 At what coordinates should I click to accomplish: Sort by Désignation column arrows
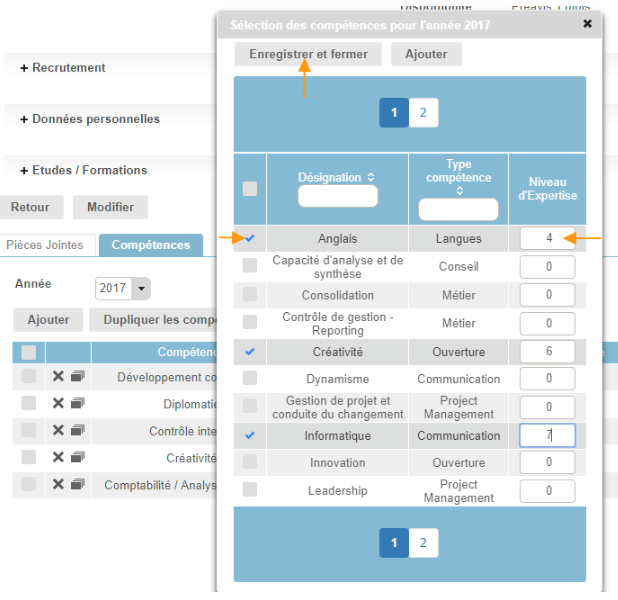[371, 177]
